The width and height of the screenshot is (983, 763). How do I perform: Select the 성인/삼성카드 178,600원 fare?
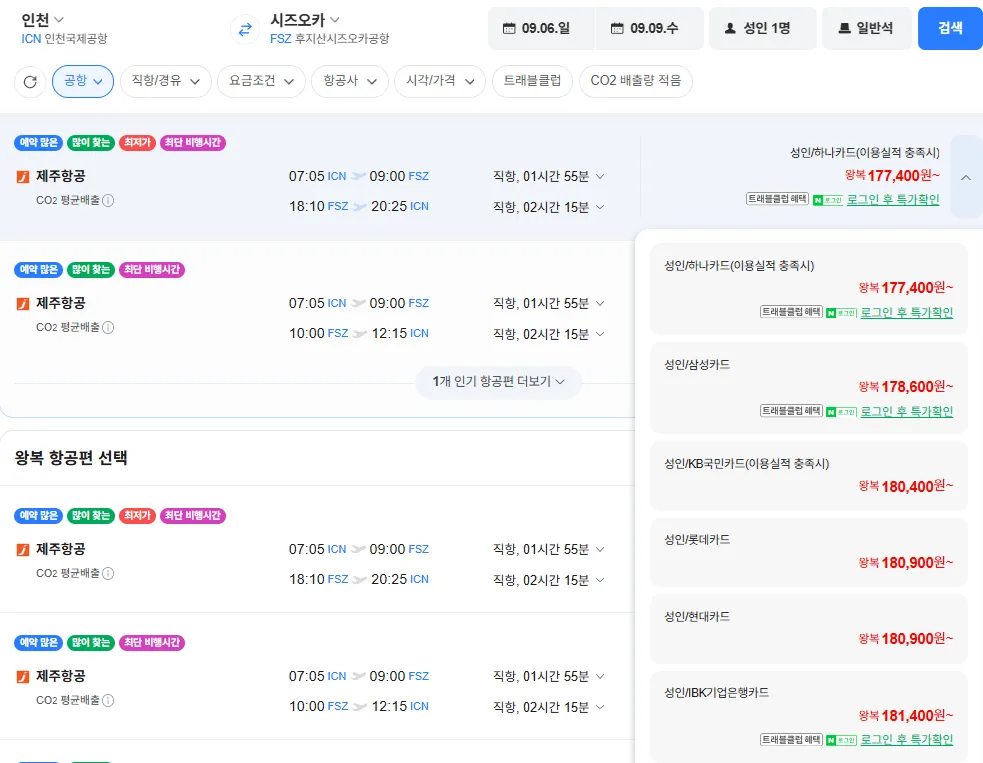[x=809, y=387]
